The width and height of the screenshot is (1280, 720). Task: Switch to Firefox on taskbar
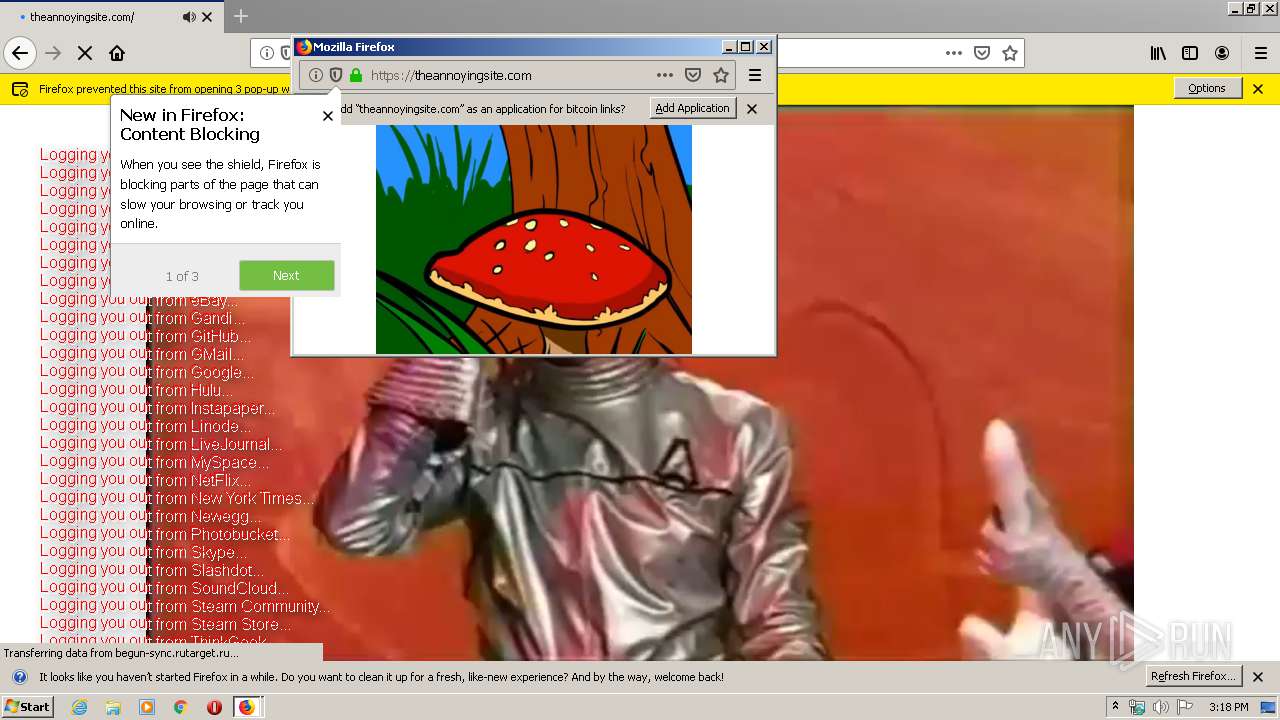click(x=247, y=707)
